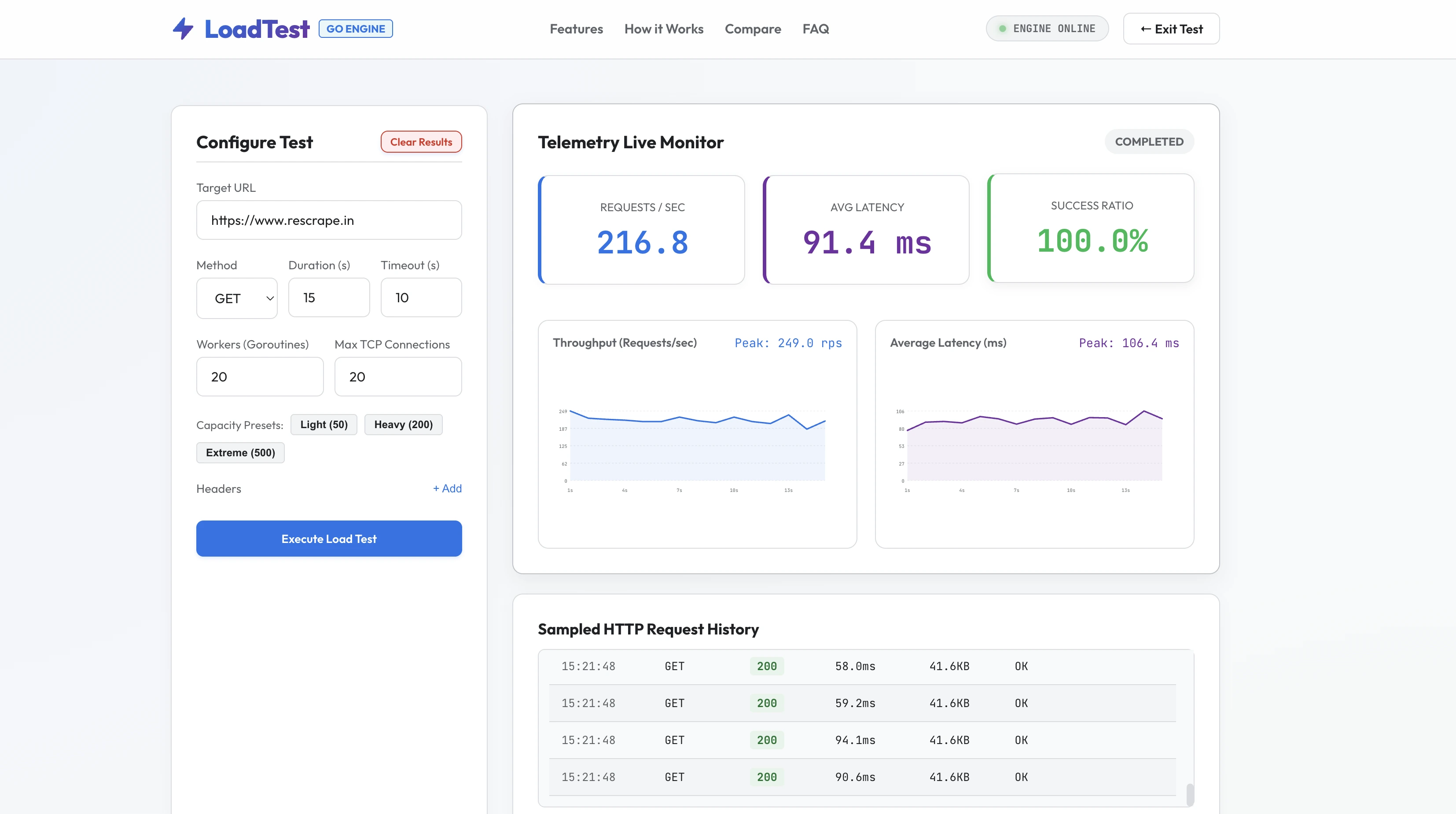1456x814 pixels.
Task: Click the Throughput chart area
Action: click(697, 446)
